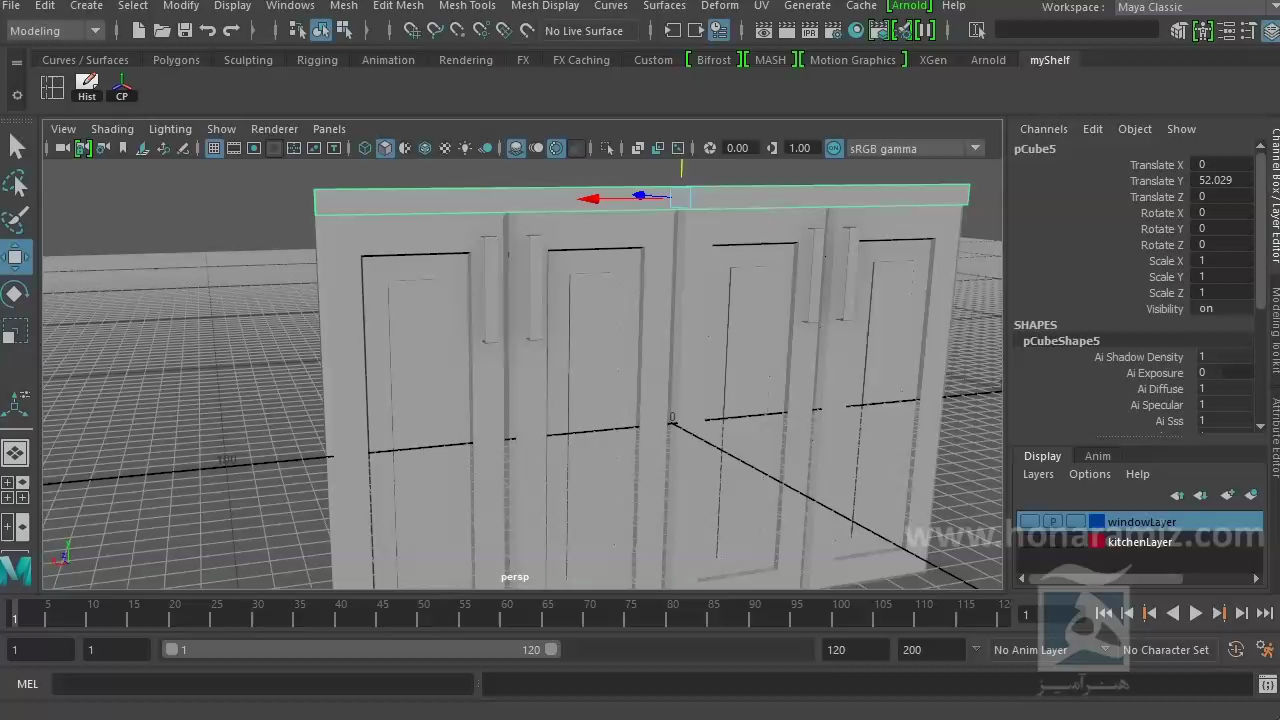Click the Redo arrow icon

(231, 31)
